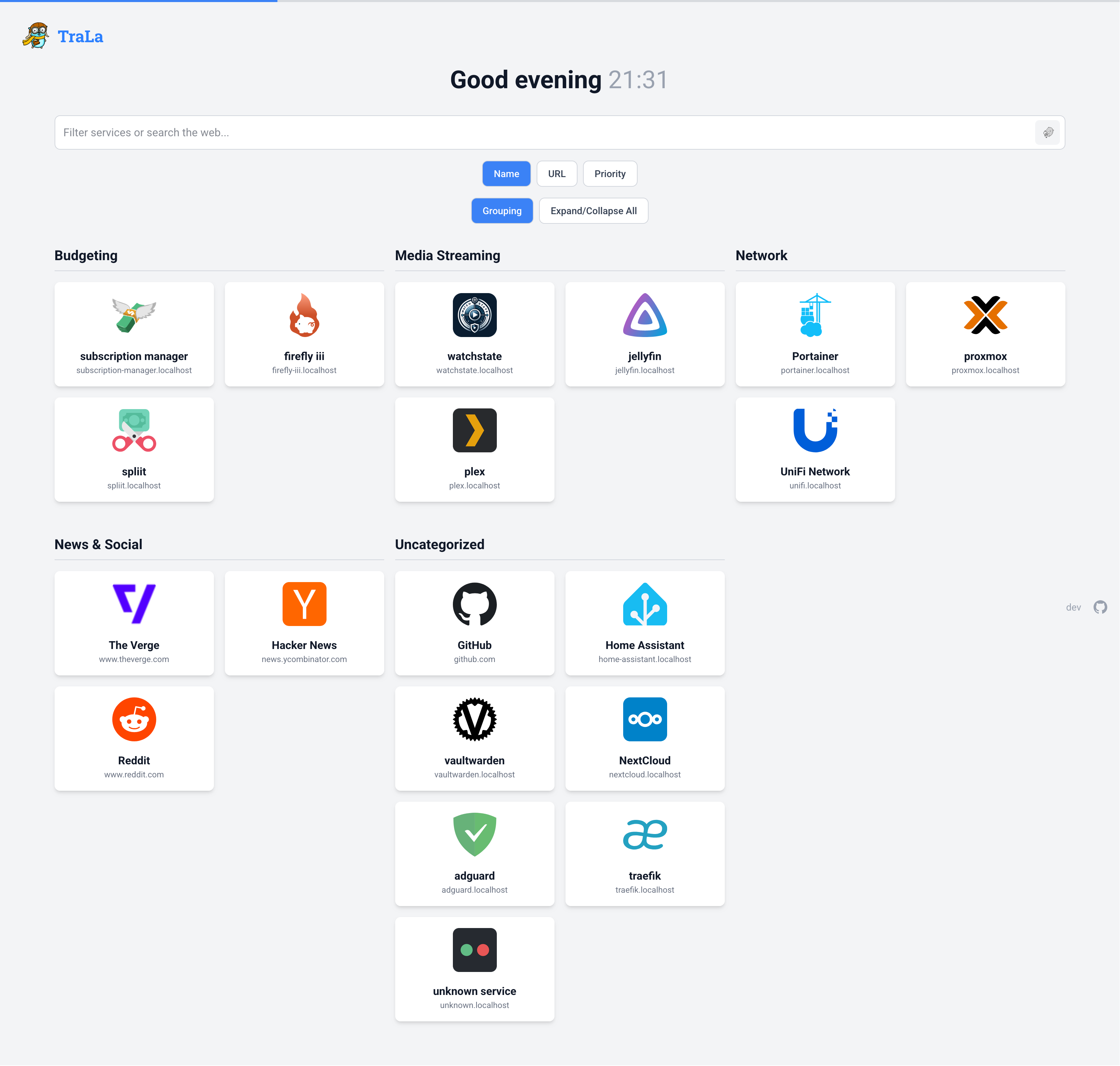
Task: Click Expand/Collapse All
Action: click(x=593, y=210)
